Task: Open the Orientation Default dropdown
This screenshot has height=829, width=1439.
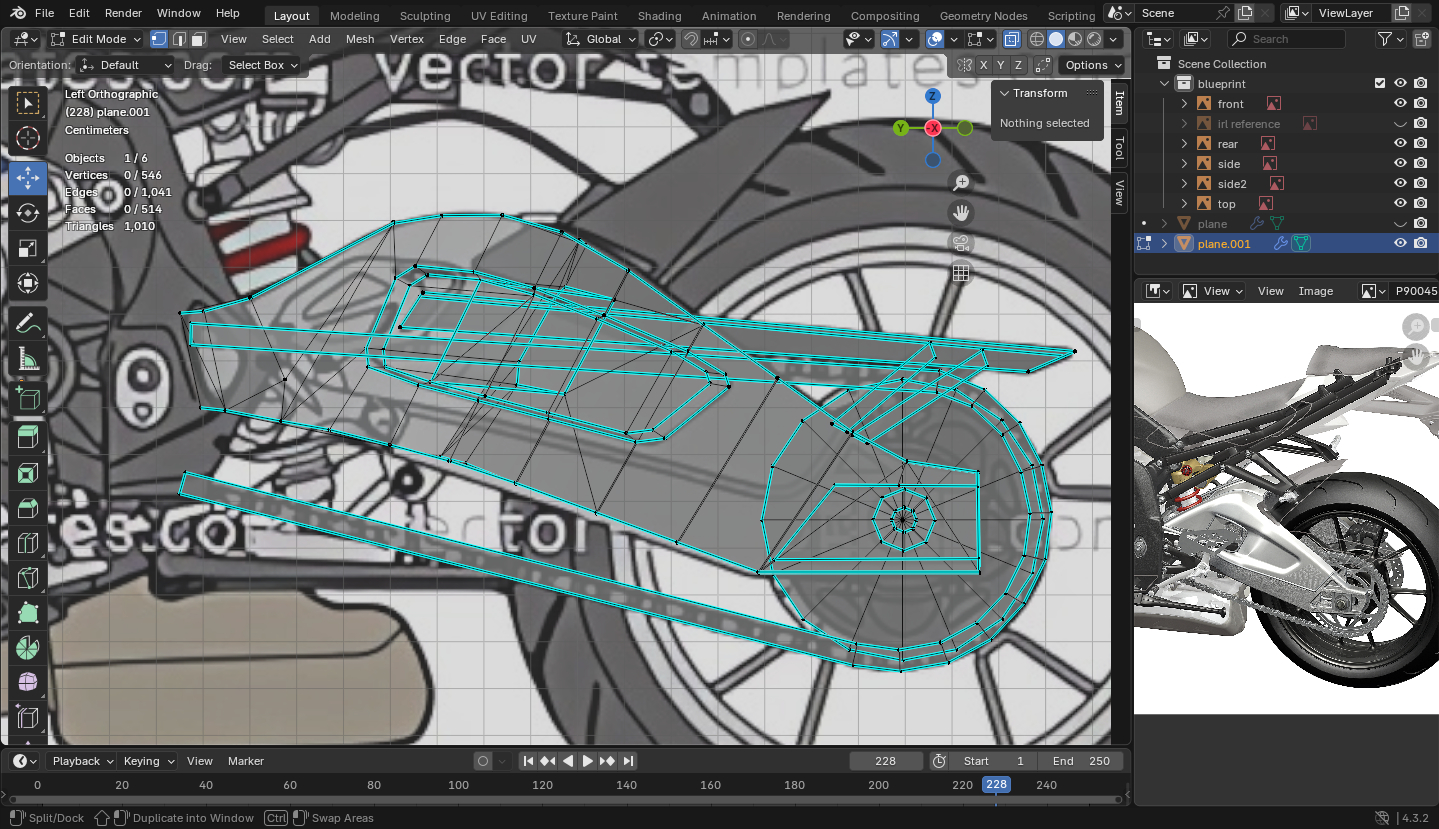Action: point(126,65)
